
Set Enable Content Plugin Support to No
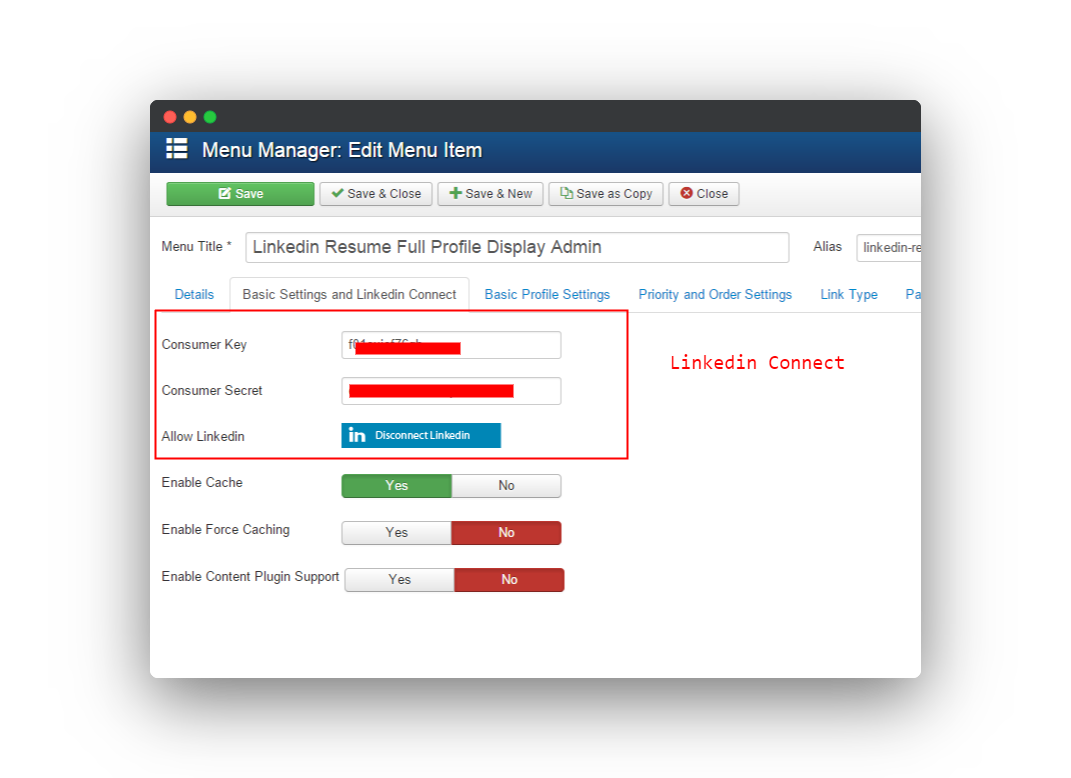tap(510, 580)
